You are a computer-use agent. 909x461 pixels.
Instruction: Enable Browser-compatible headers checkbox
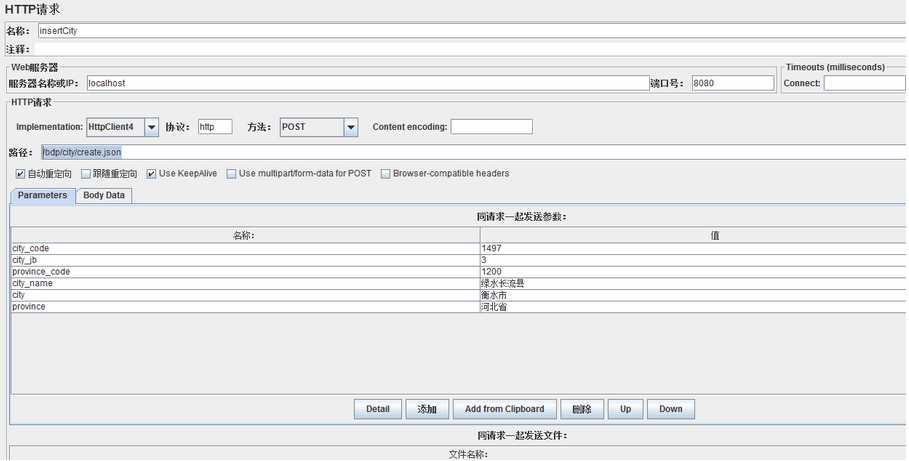386,174
